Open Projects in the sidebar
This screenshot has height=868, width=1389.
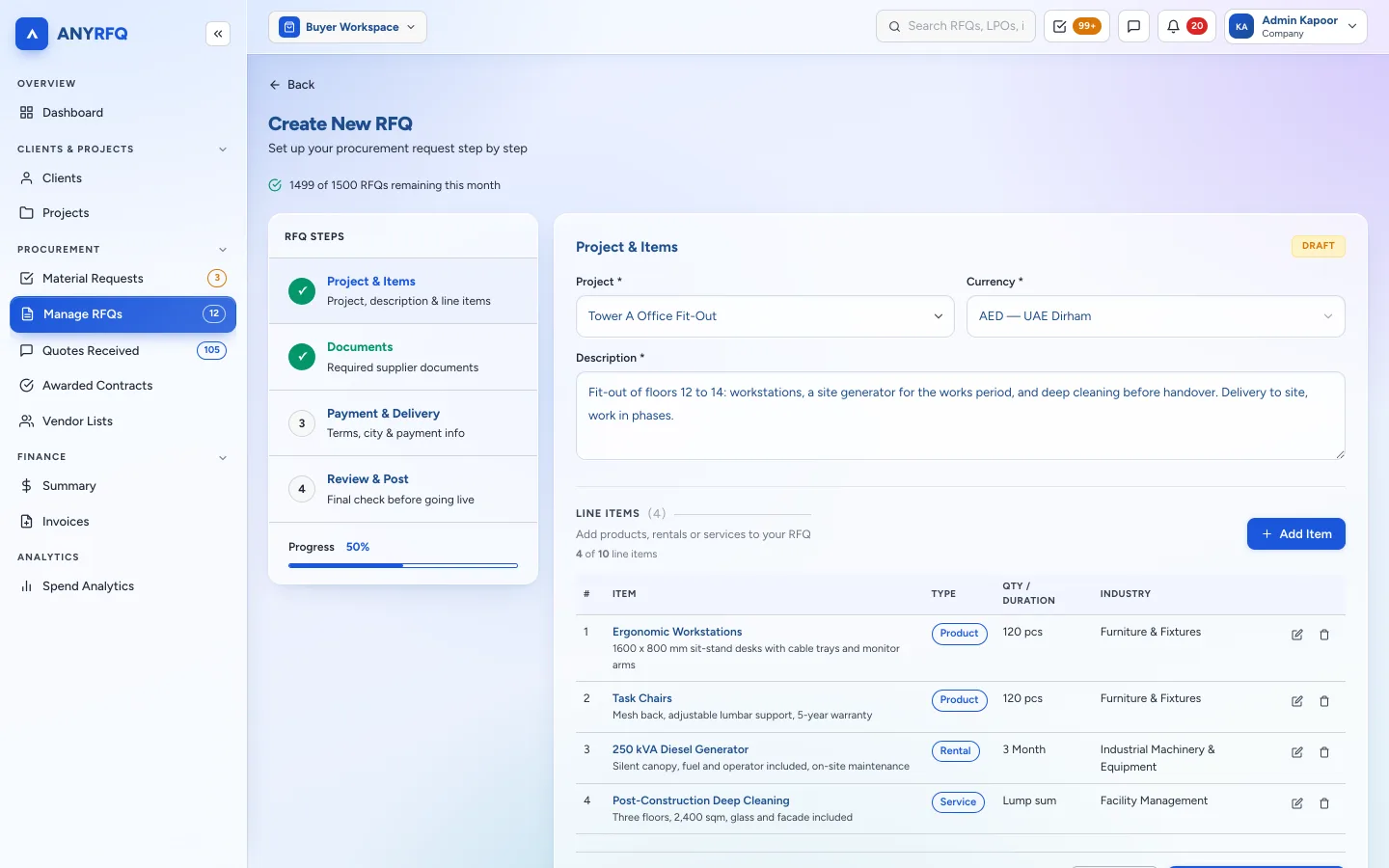click(x=123, y=213)
